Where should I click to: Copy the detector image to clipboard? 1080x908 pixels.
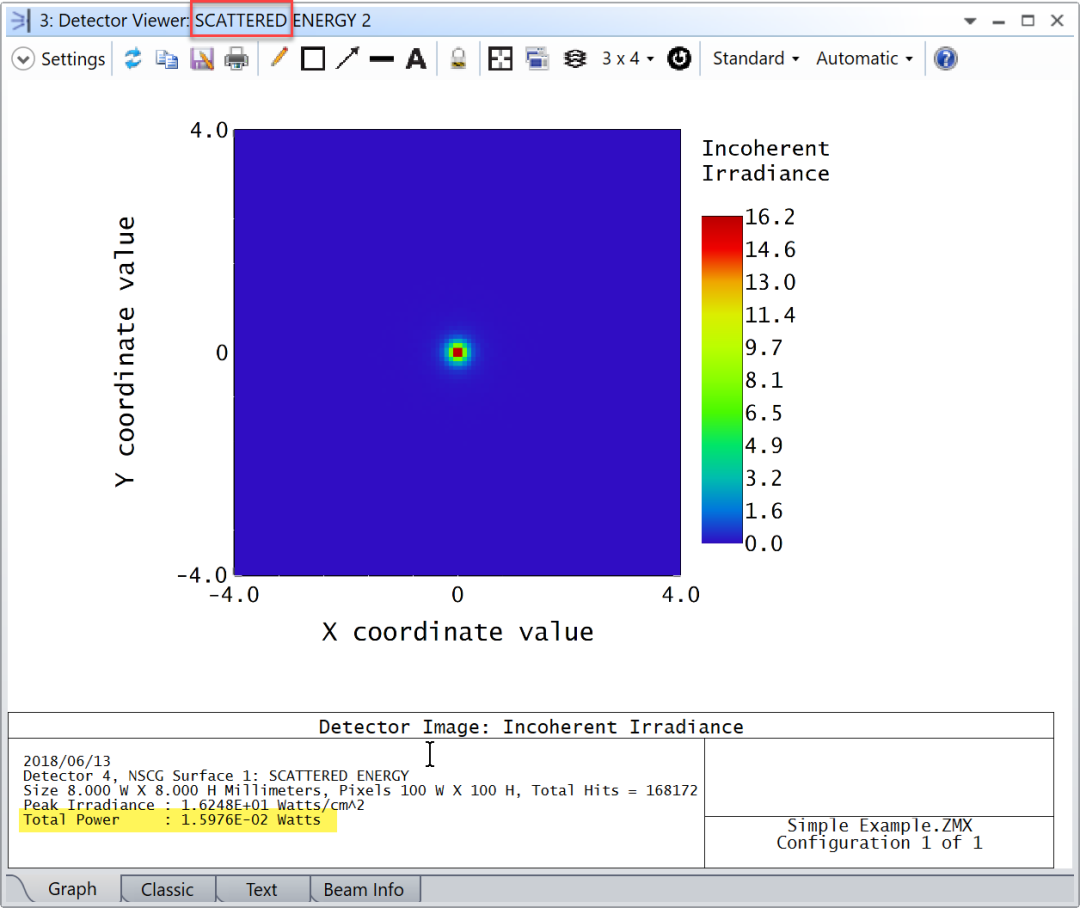[167, 58]
